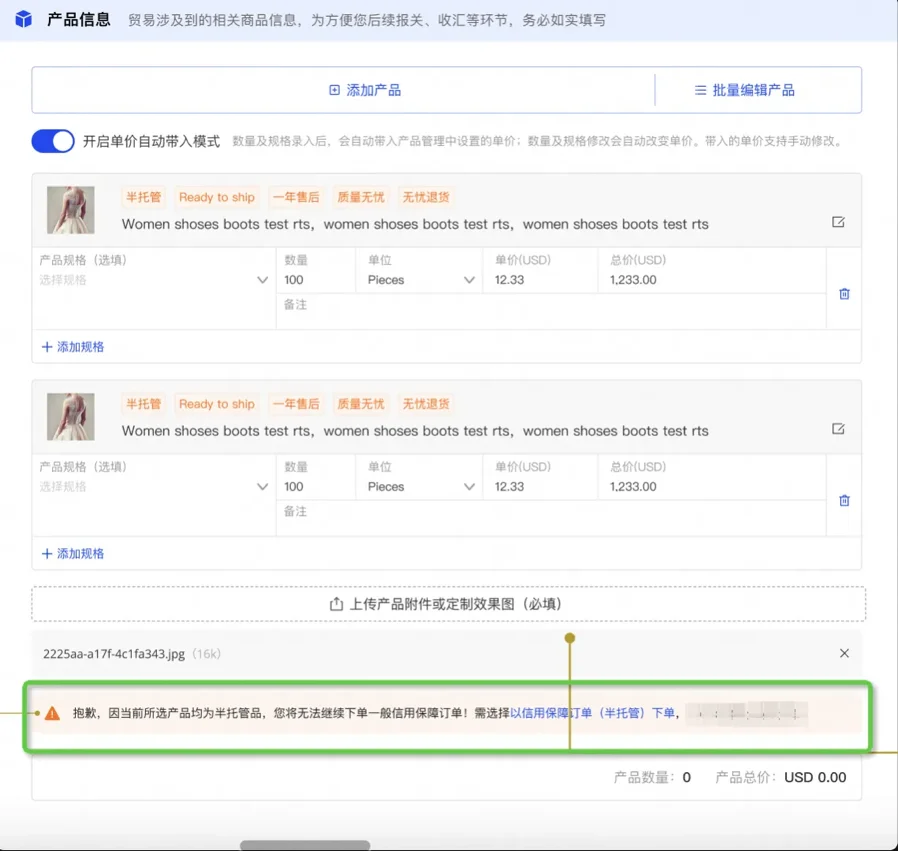
Task: Click first product 数量 input field
Action: click(x=315, y=280)
